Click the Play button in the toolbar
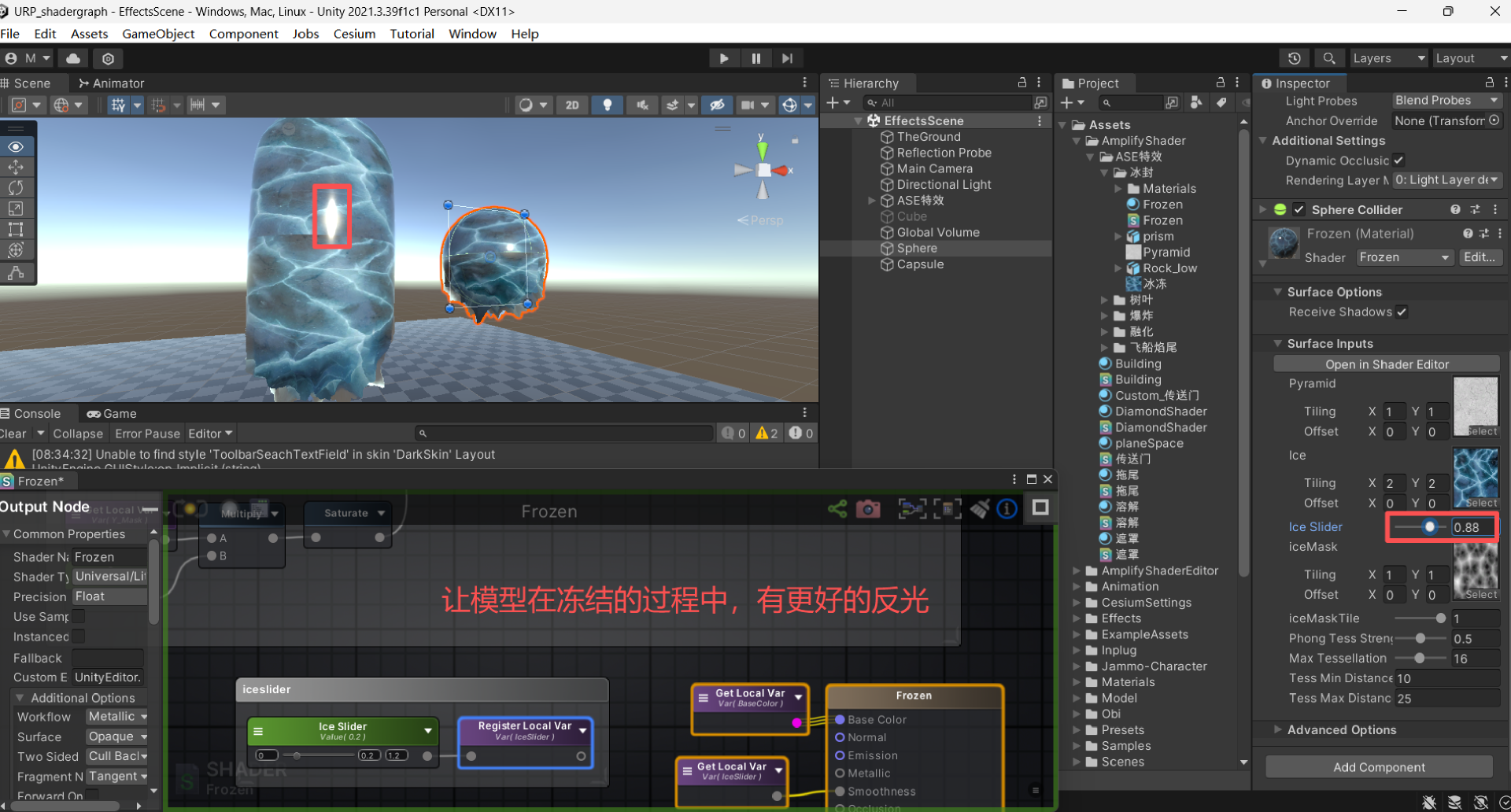The width and height of the screenshot is (1511, 812). tap(723, 58)
